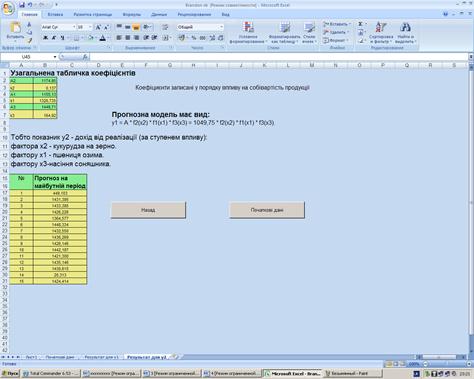Toggle bold formatting
This screenshot has height=379, width=474.
(x=45, y=38)
